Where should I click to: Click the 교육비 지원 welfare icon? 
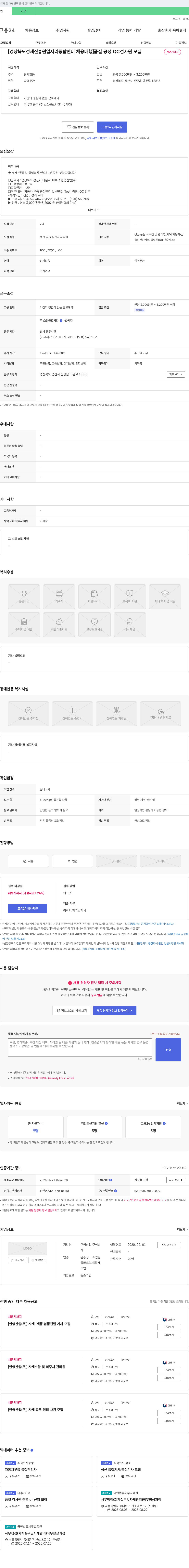pos(129,597)
